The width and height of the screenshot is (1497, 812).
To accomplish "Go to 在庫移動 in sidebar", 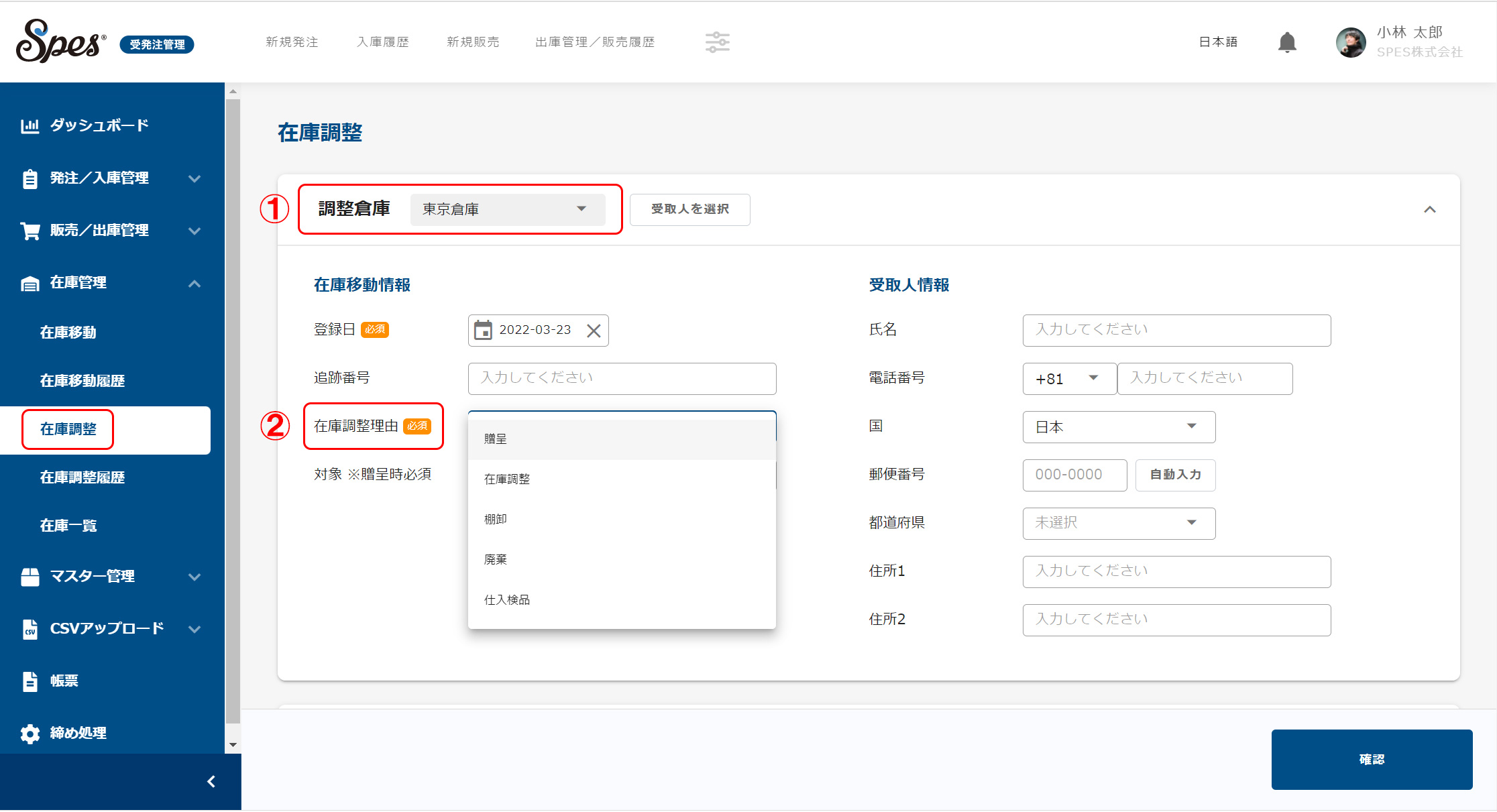I will tap(68, 333).
